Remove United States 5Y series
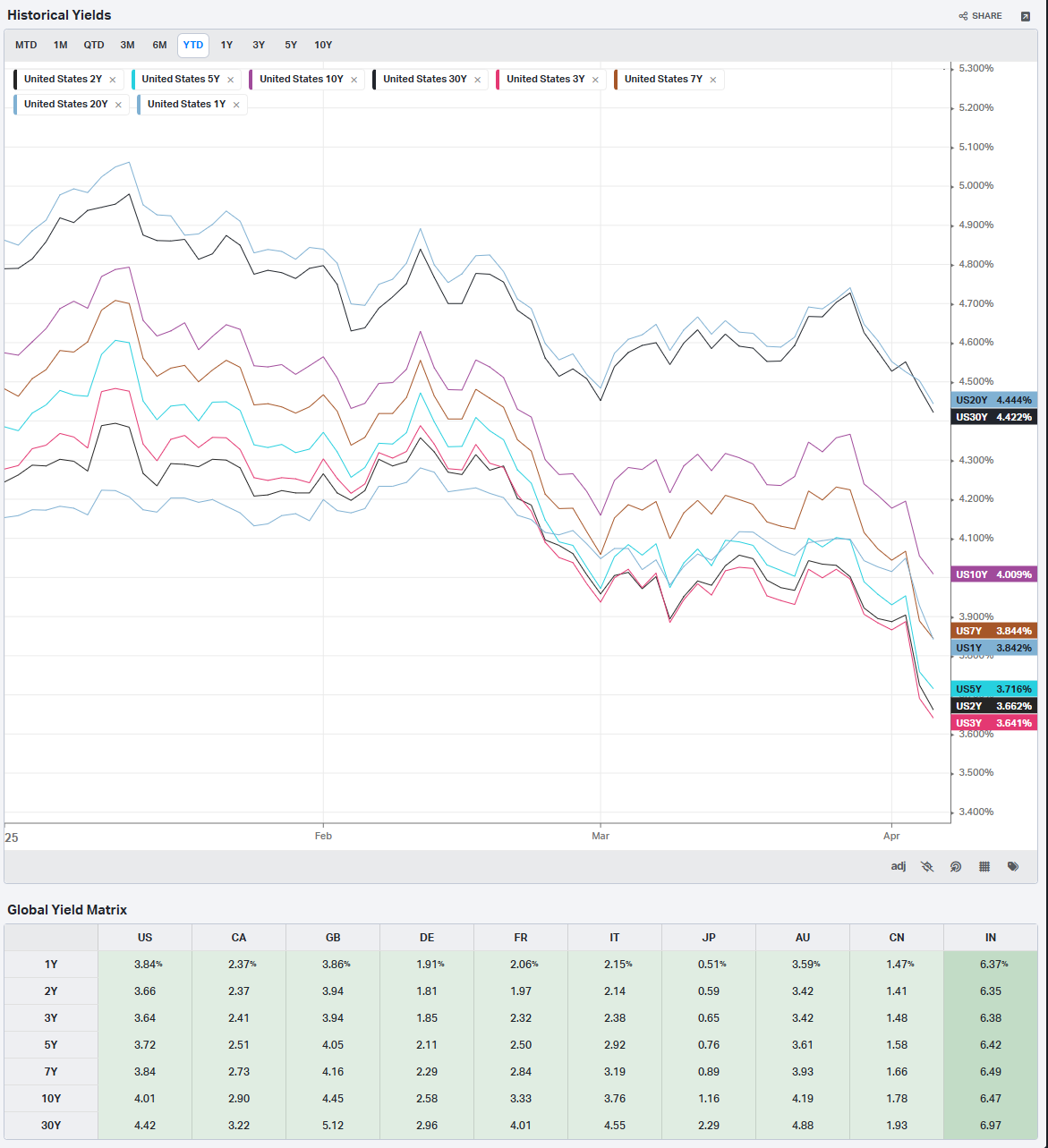Viewport: 1048px width, 1148px height. coord(230,80)
